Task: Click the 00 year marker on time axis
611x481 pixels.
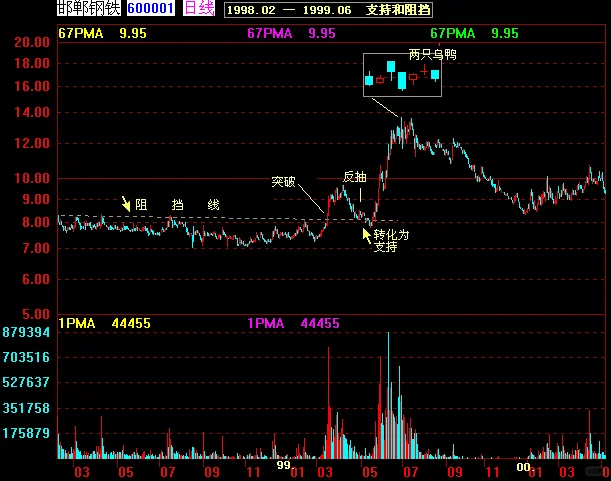Action: coord(523,467)
